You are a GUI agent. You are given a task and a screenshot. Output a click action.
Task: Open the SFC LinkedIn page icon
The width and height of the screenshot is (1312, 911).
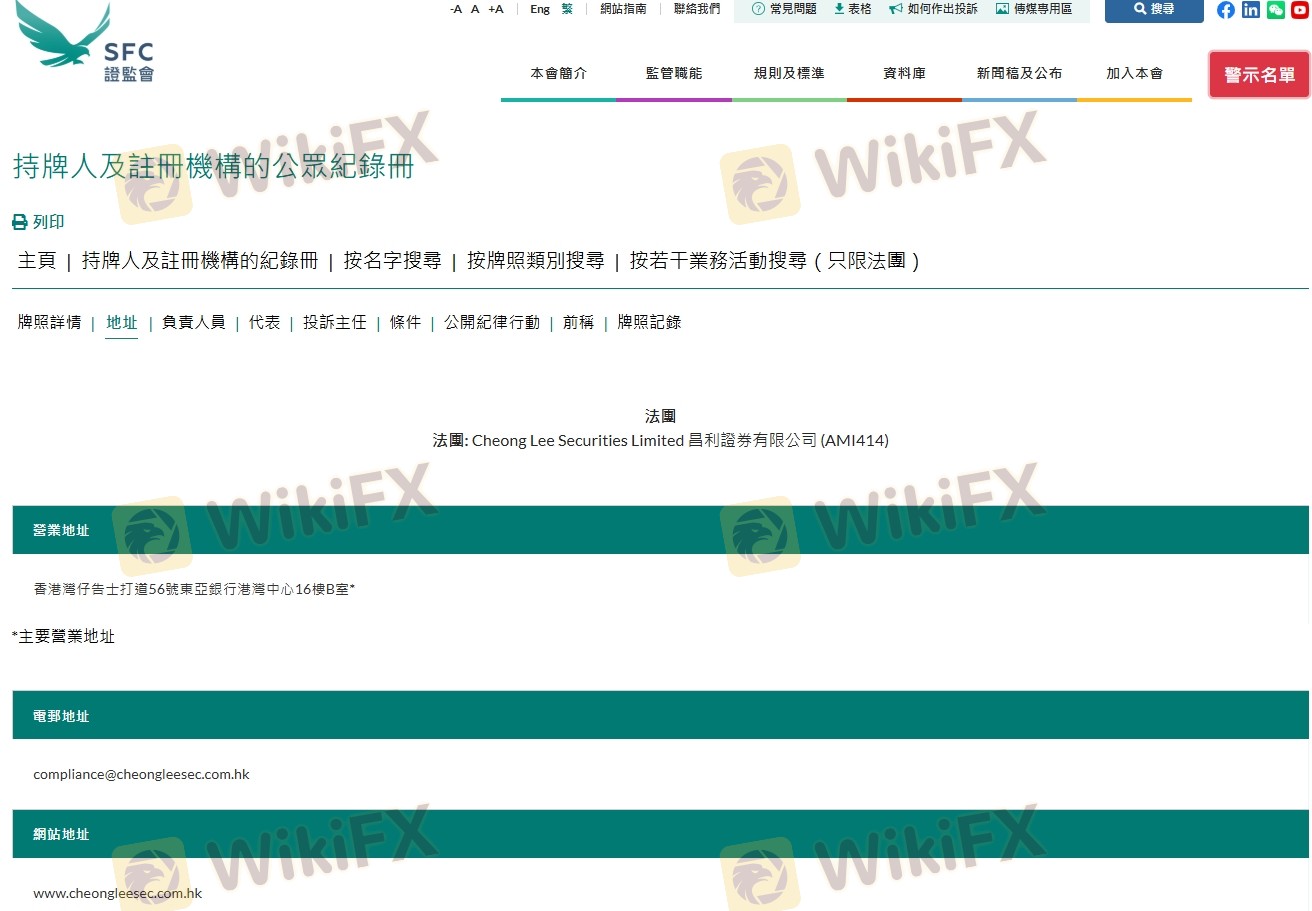(1250, 10)
